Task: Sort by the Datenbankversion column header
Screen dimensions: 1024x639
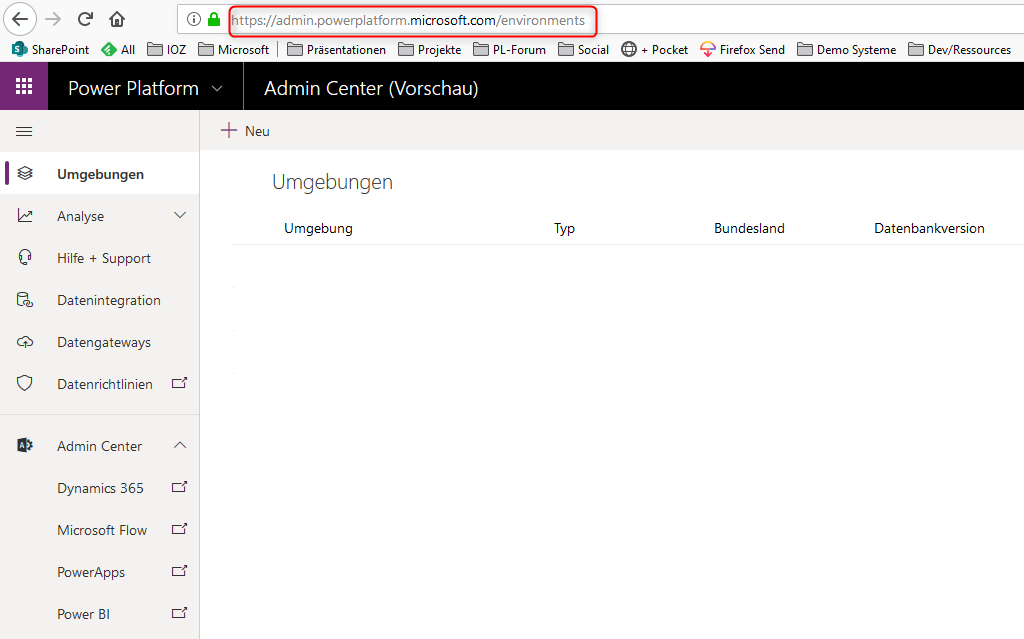Action: [929, 228]
